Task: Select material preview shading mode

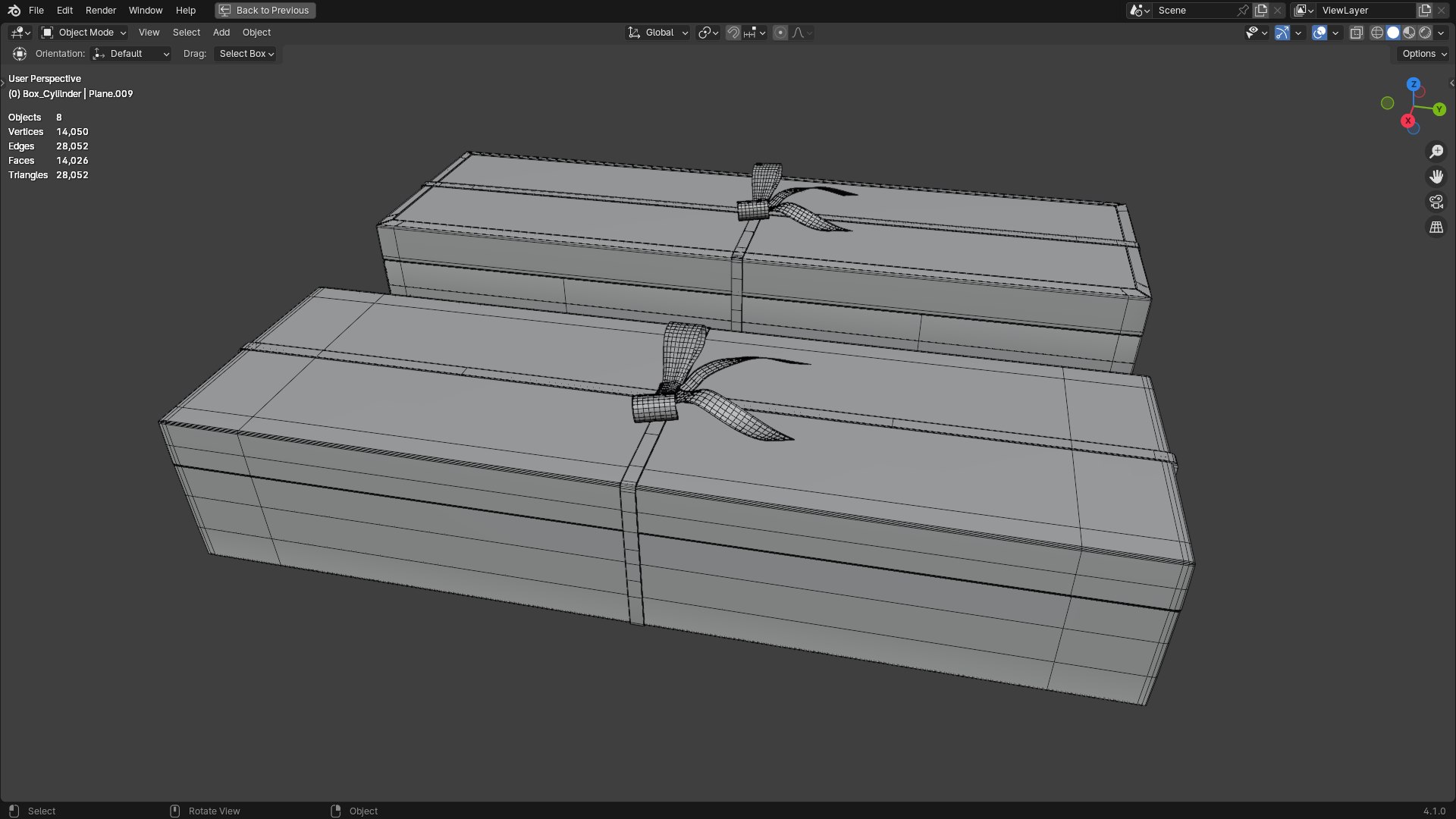Action: click(x=1409, y=33)
